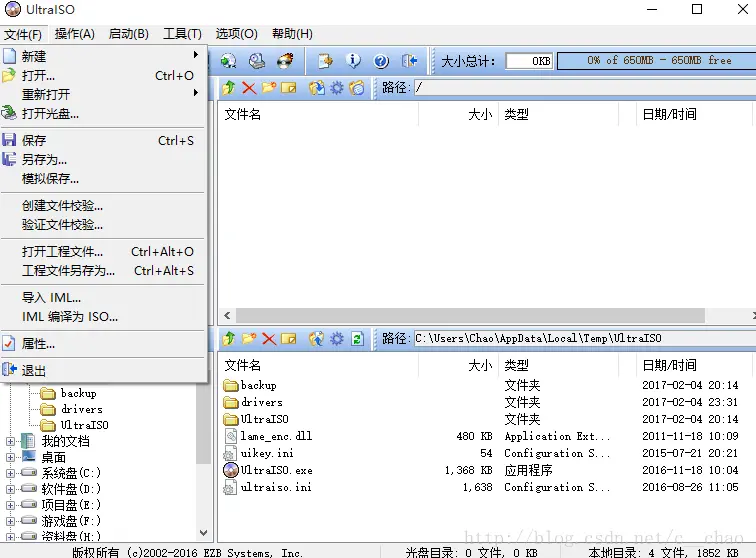
Task: Click the rename icon in local pane toolbar
Action: 288,339
